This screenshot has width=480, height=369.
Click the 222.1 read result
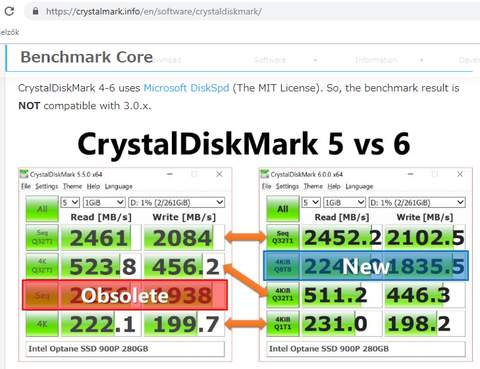[101, 324]
